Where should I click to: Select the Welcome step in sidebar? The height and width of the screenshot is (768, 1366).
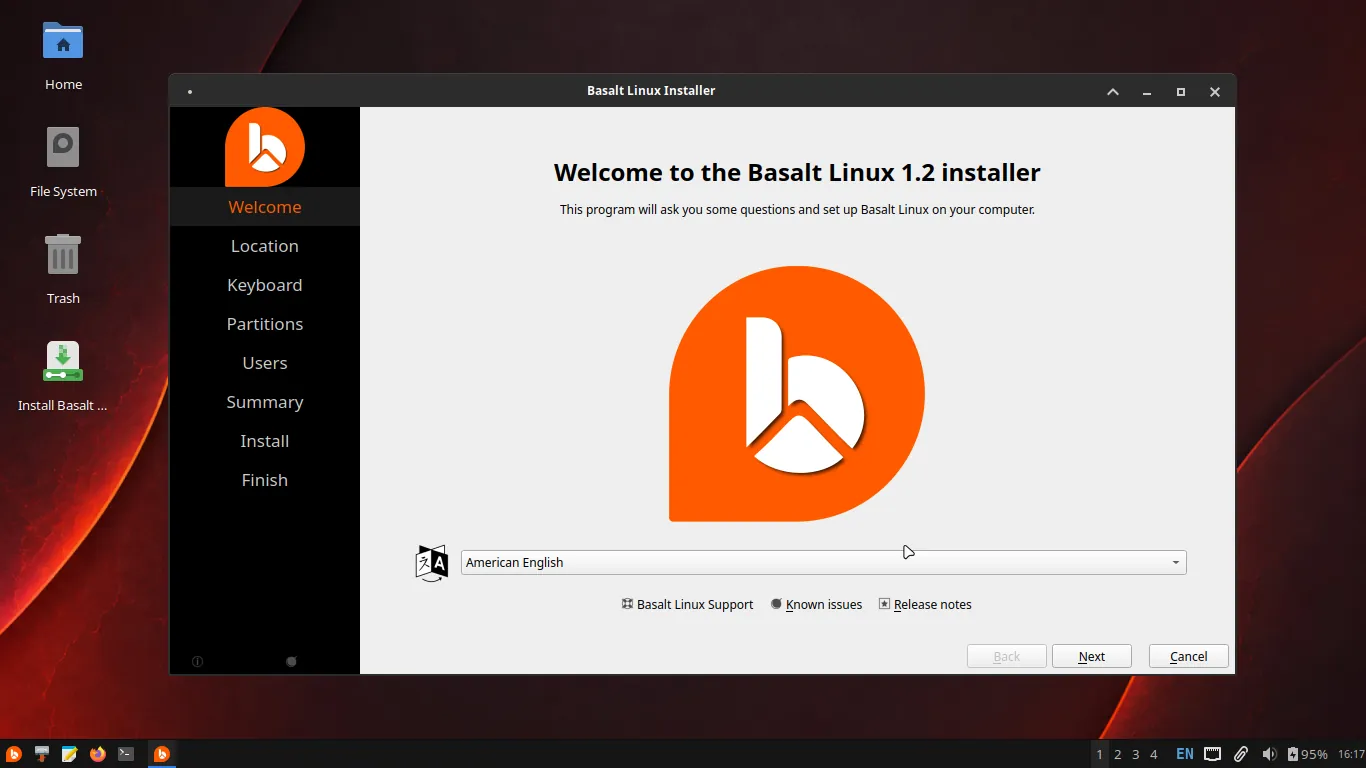pos(265,207)
